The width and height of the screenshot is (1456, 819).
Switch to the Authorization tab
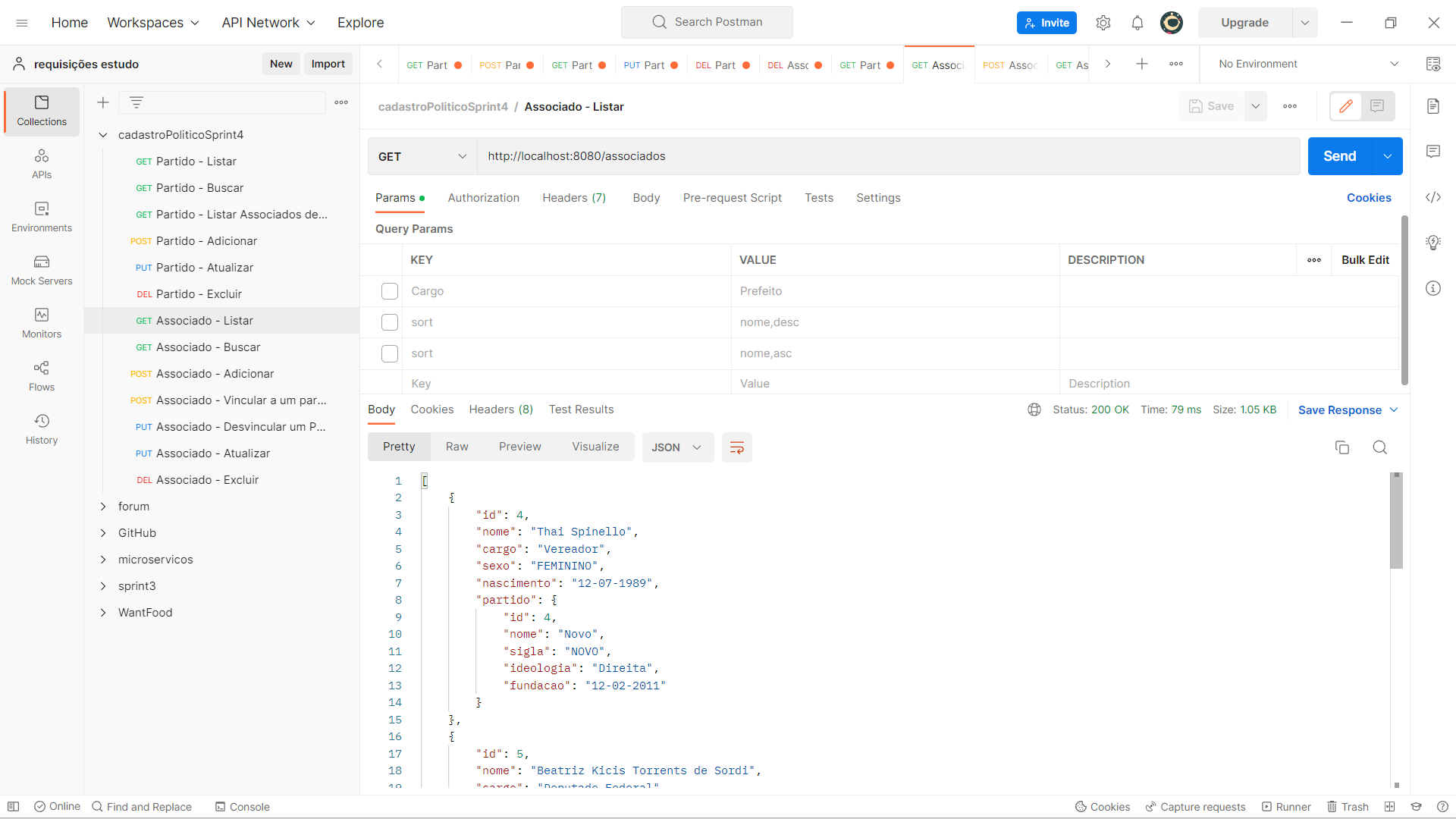point(483,198)
